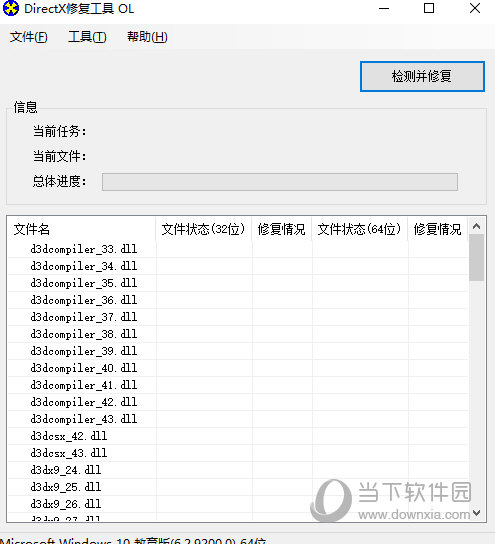Select row d3dcompiler_43.dll
This screenshot has width=495, height=544.
[238, 419]
